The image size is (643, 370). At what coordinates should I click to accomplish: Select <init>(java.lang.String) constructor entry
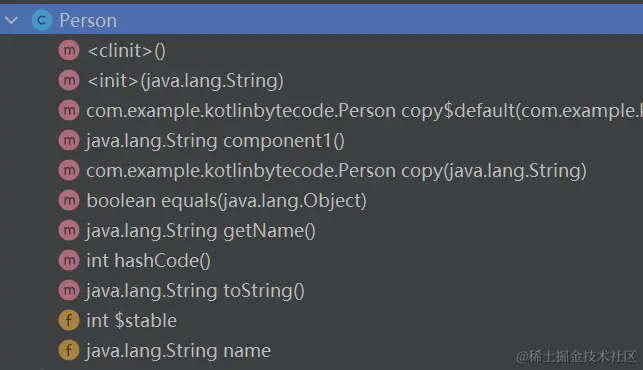(185, 81)
